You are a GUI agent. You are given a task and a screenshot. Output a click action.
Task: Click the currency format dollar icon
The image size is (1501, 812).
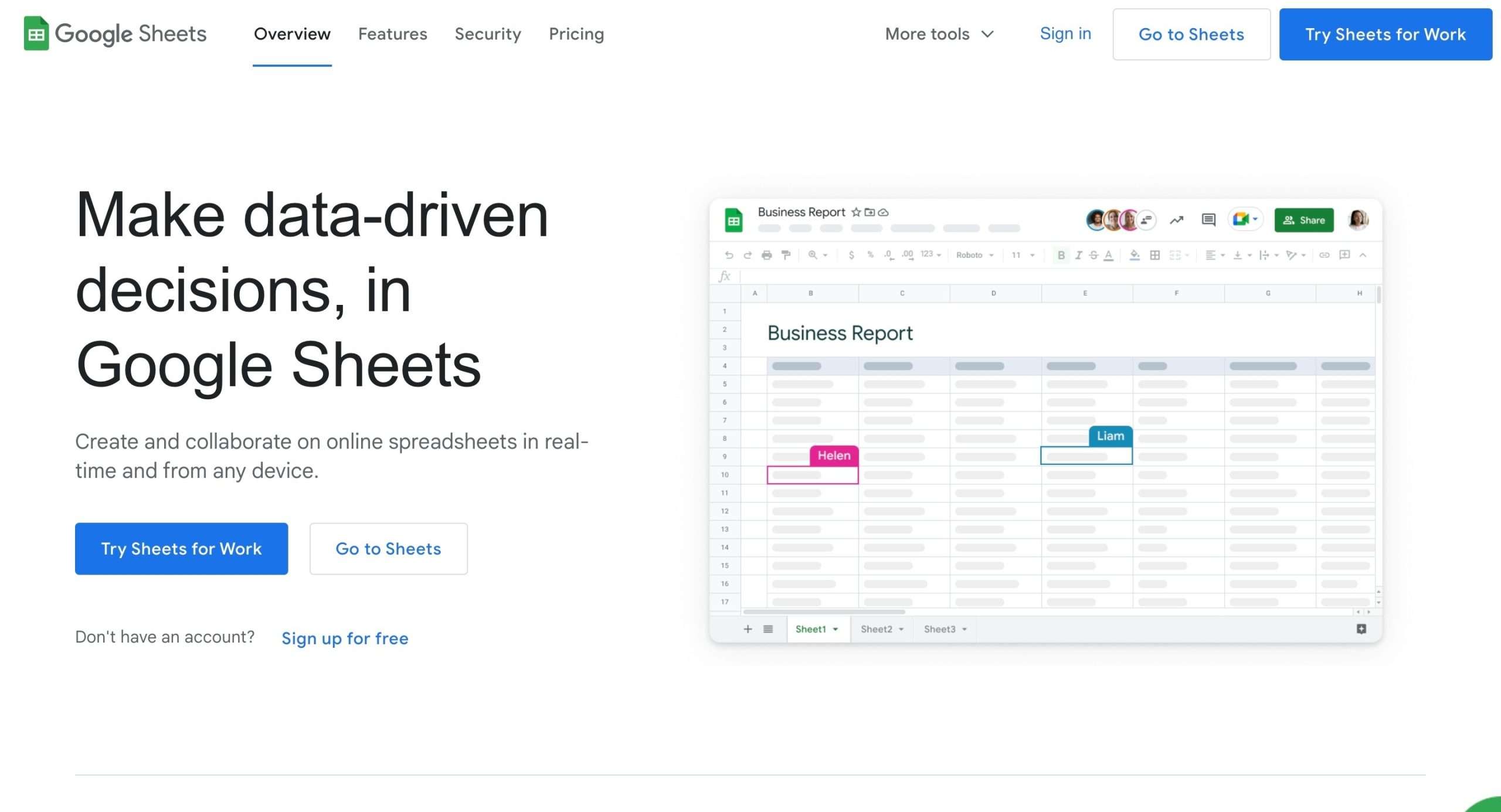click(851, 255)
